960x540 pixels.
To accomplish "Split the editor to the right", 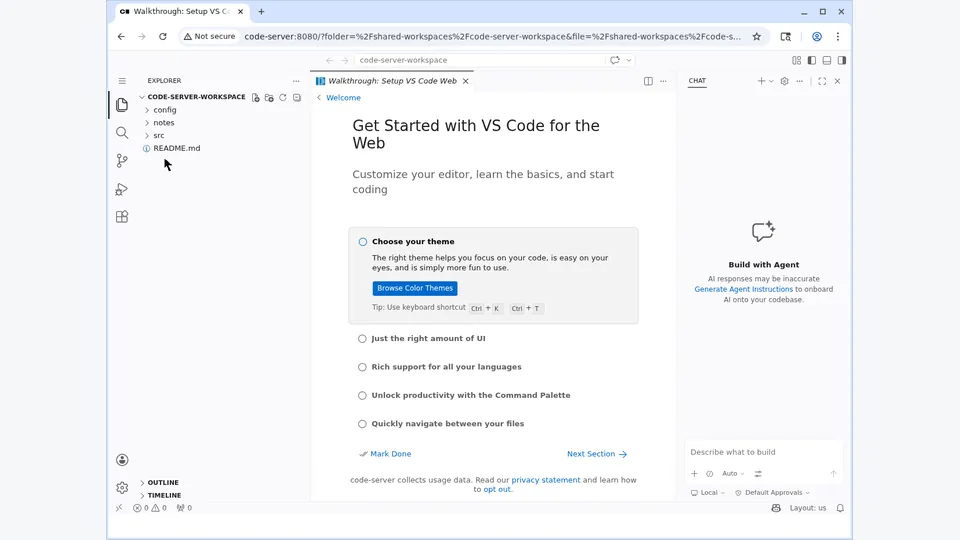I will (648, 81).
